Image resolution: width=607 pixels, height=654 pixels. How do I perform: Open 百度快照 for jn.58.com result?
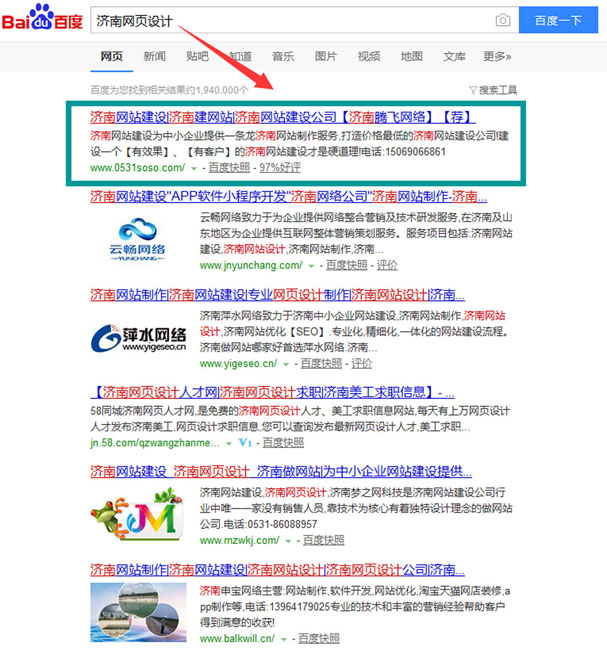283,443
